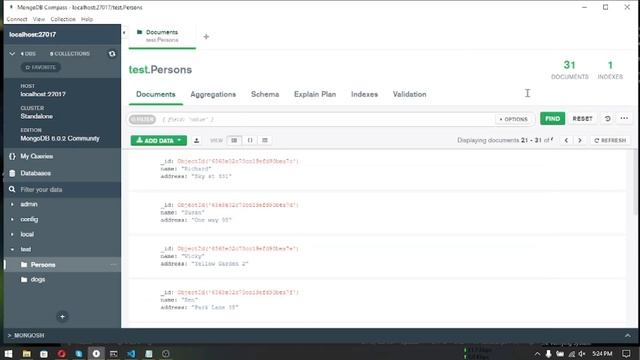Screen dimensions: 640x360
Task: Click the localhost:27017 sidebar title
Action: point(33,35)
